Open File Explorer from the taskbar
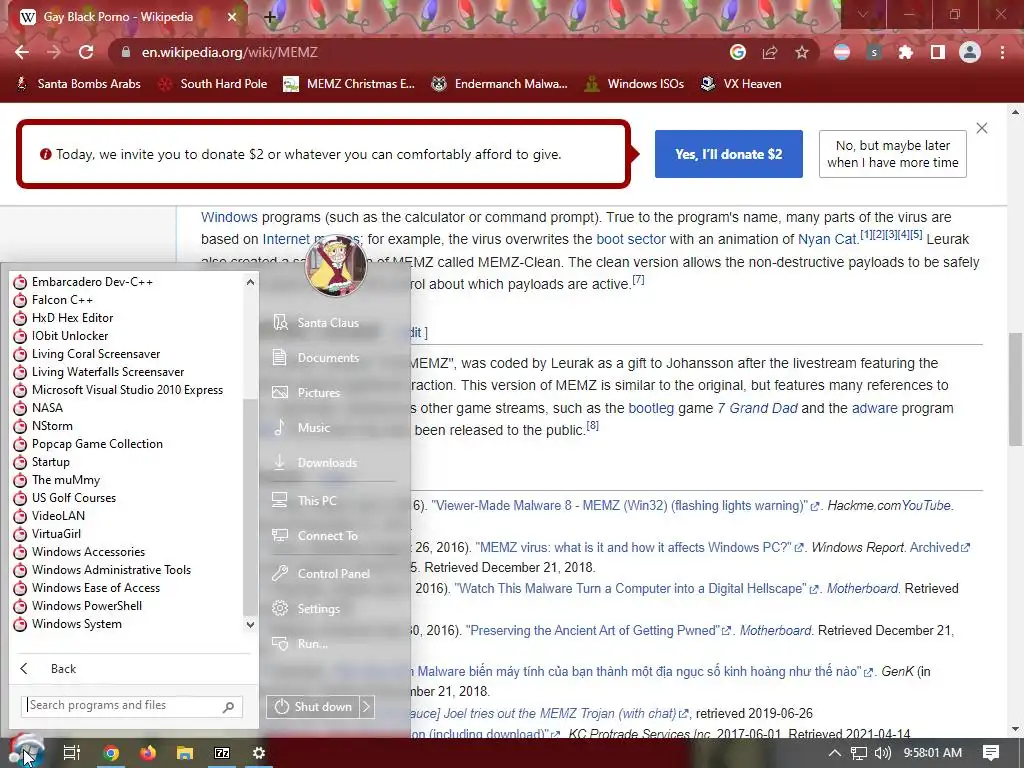 click(185, 753)
